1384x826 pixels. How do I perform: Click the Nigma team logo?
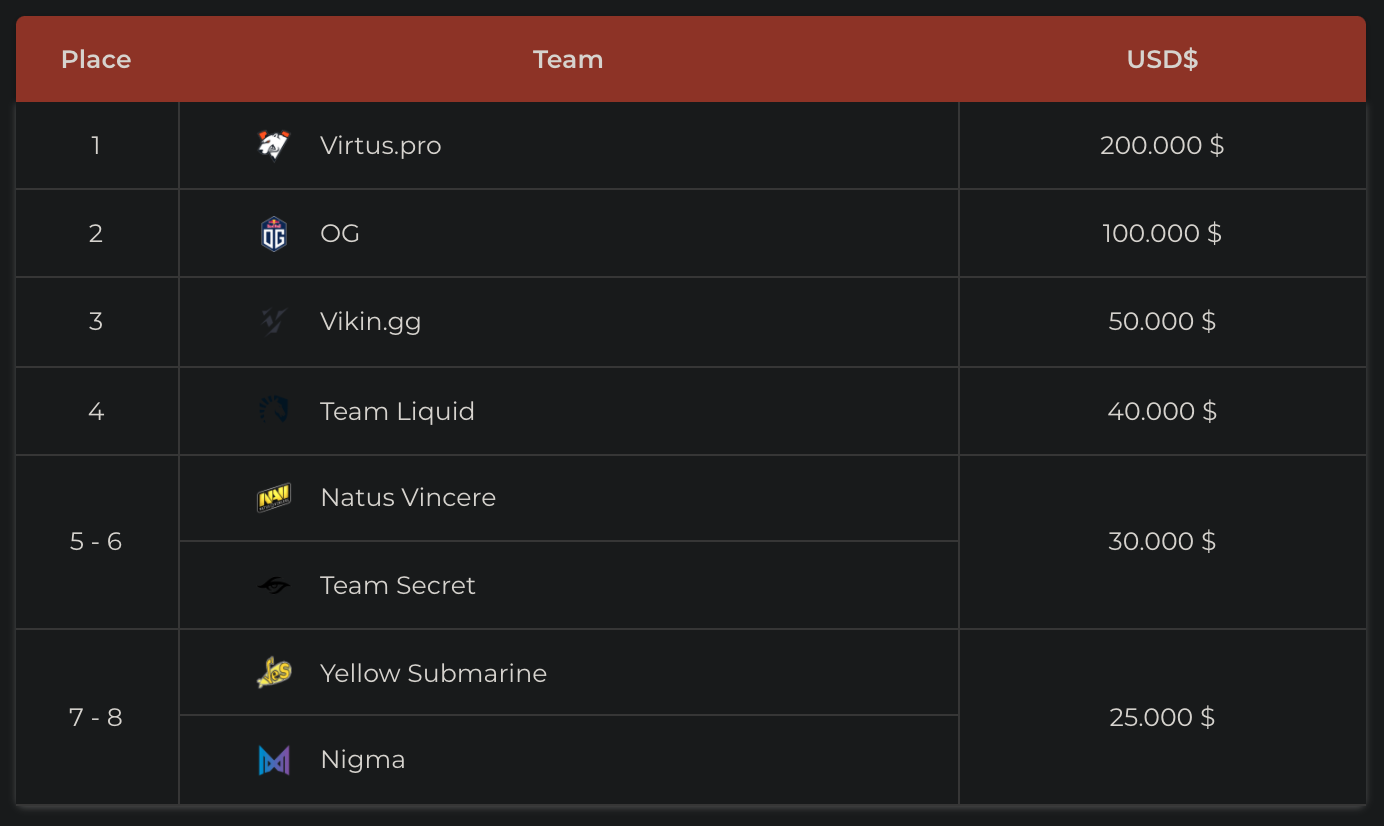click(273, 760)
